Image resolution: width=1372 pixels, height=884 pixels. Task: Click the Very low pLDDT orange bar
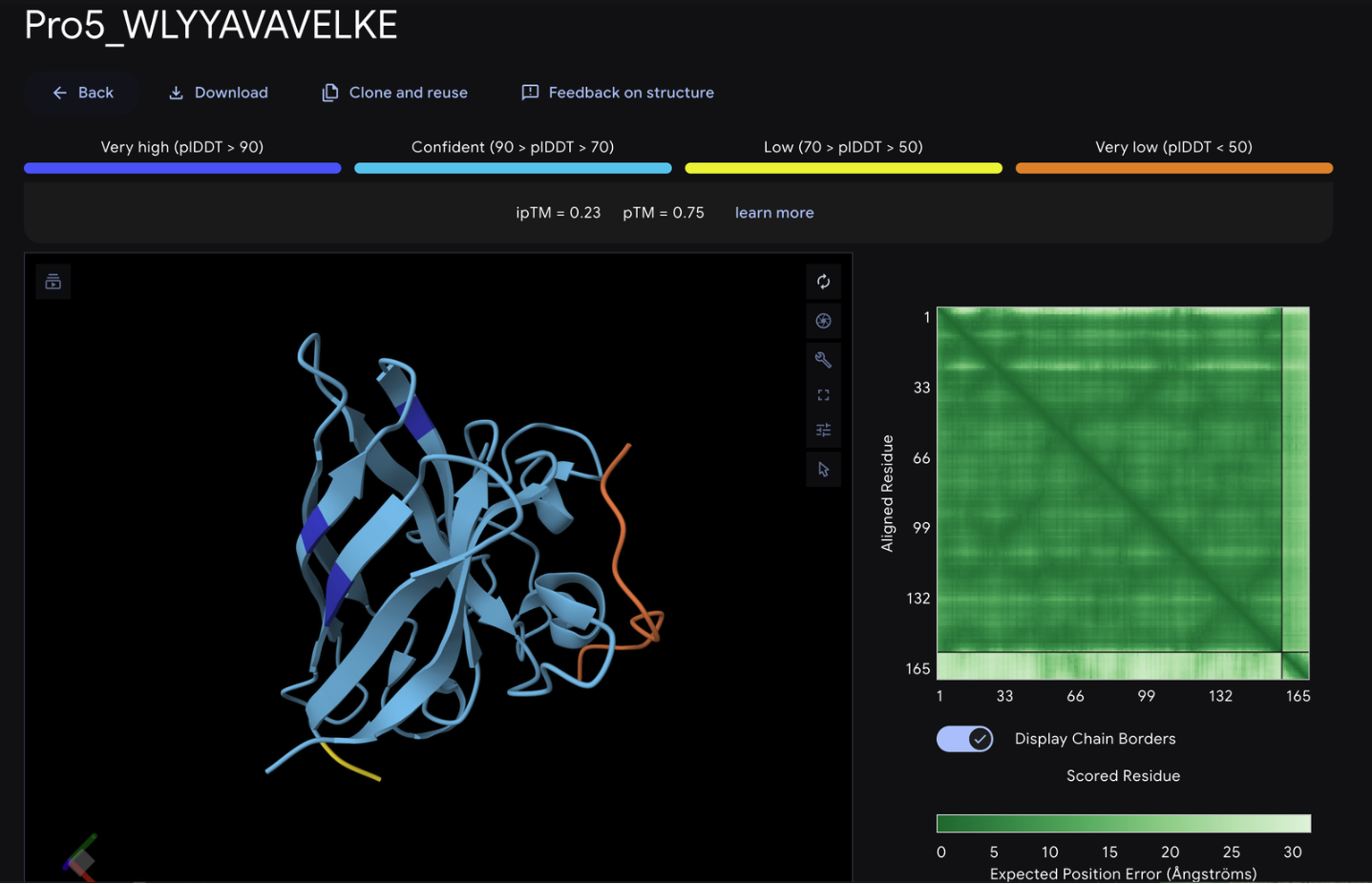click(1174, 168)
